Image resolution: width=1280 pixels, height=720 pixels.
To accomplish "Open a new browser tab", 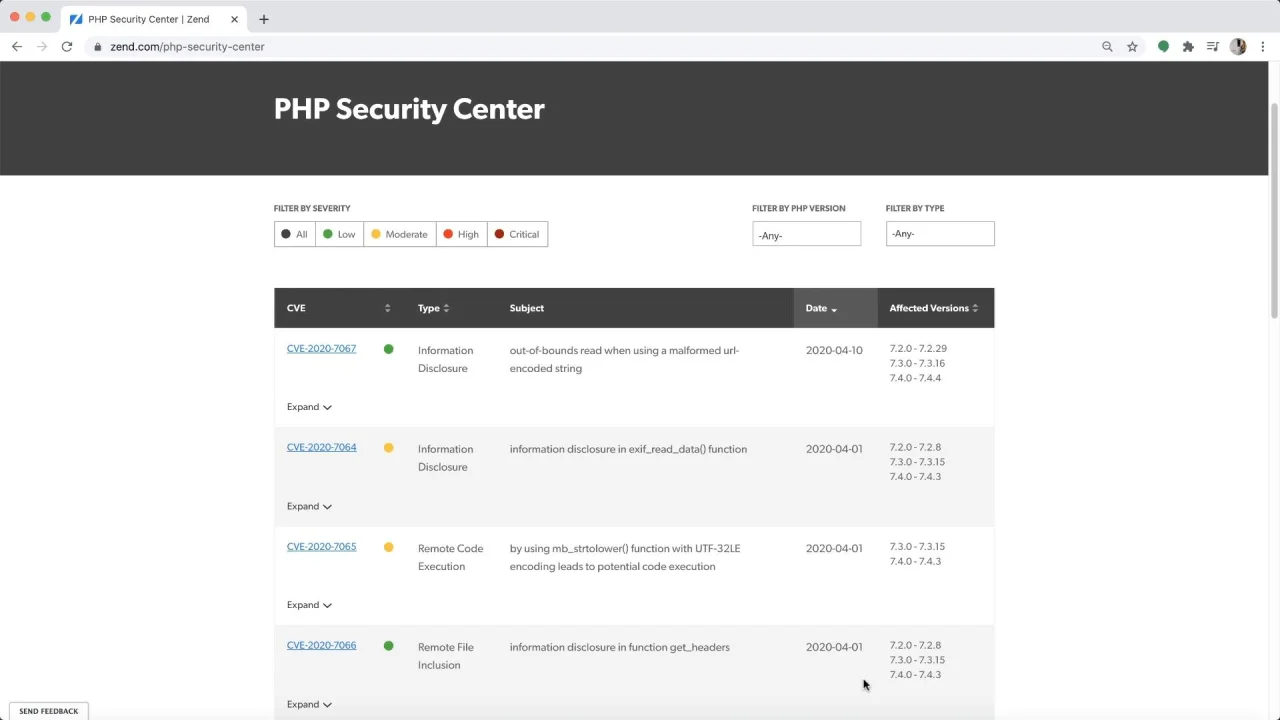I will pyautogui.click(x=264, y=19).
